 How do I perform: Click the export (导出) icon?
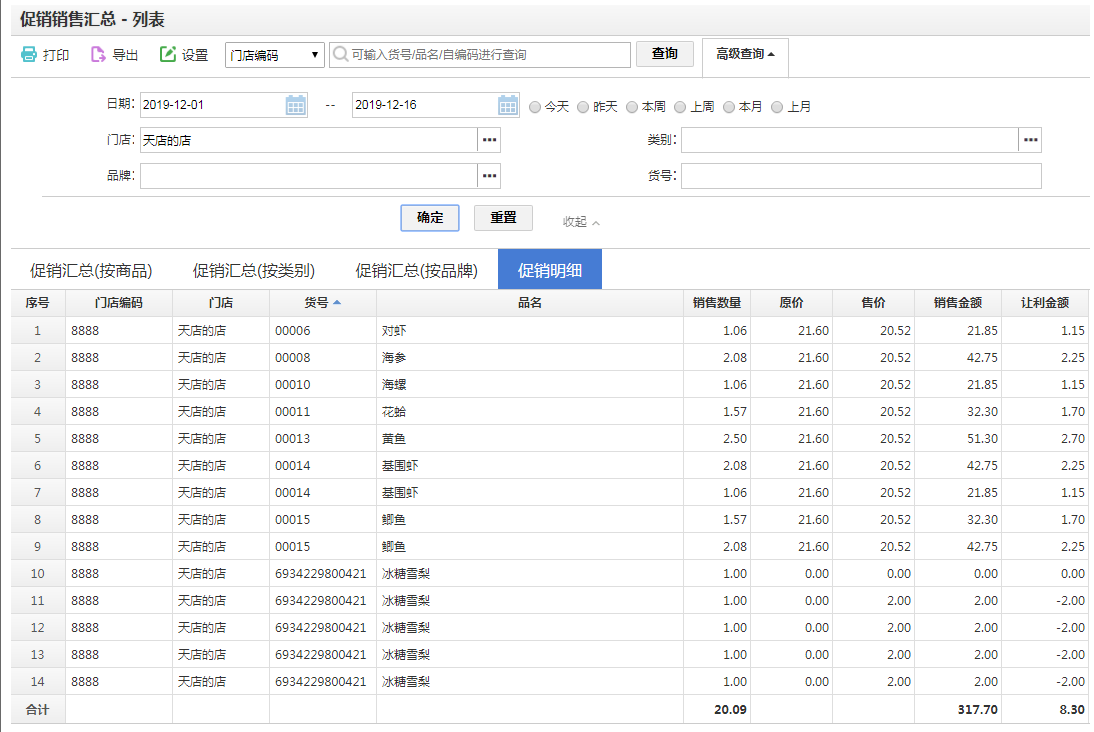98,55
